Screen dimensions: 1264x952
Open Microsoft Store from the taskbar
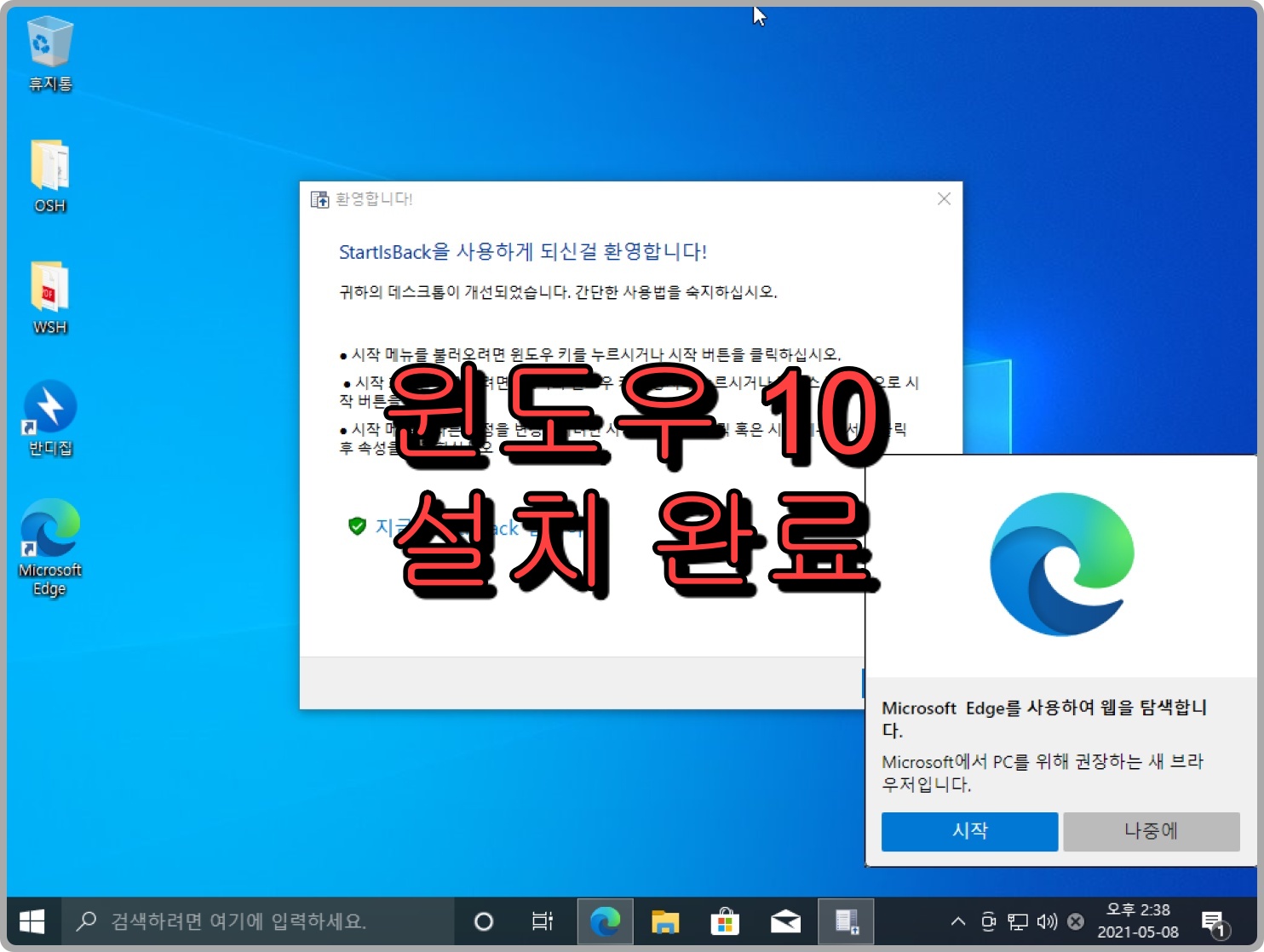(x=725, y=921)
